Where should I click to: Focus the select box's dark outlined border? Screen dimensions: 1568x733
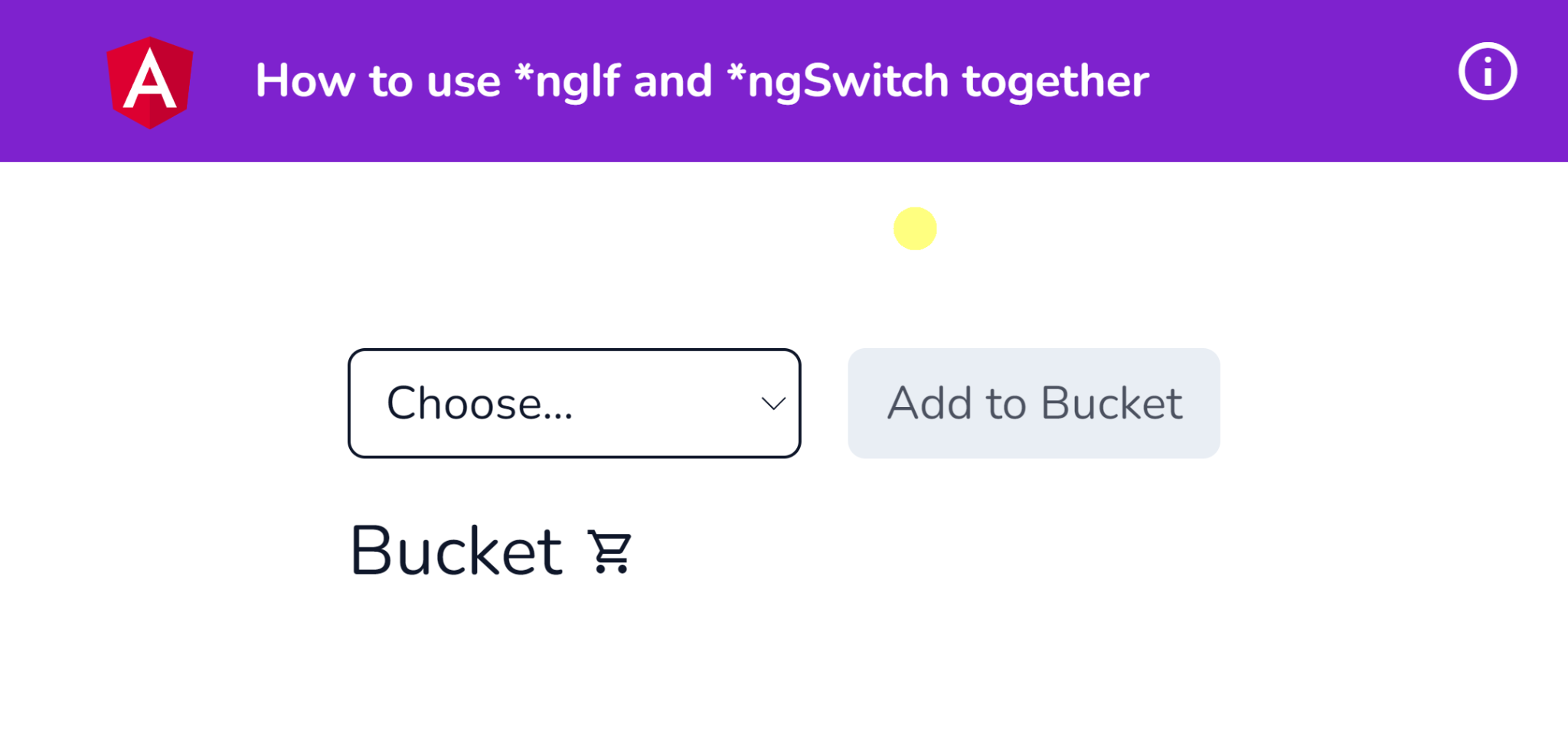click(574, 350)
